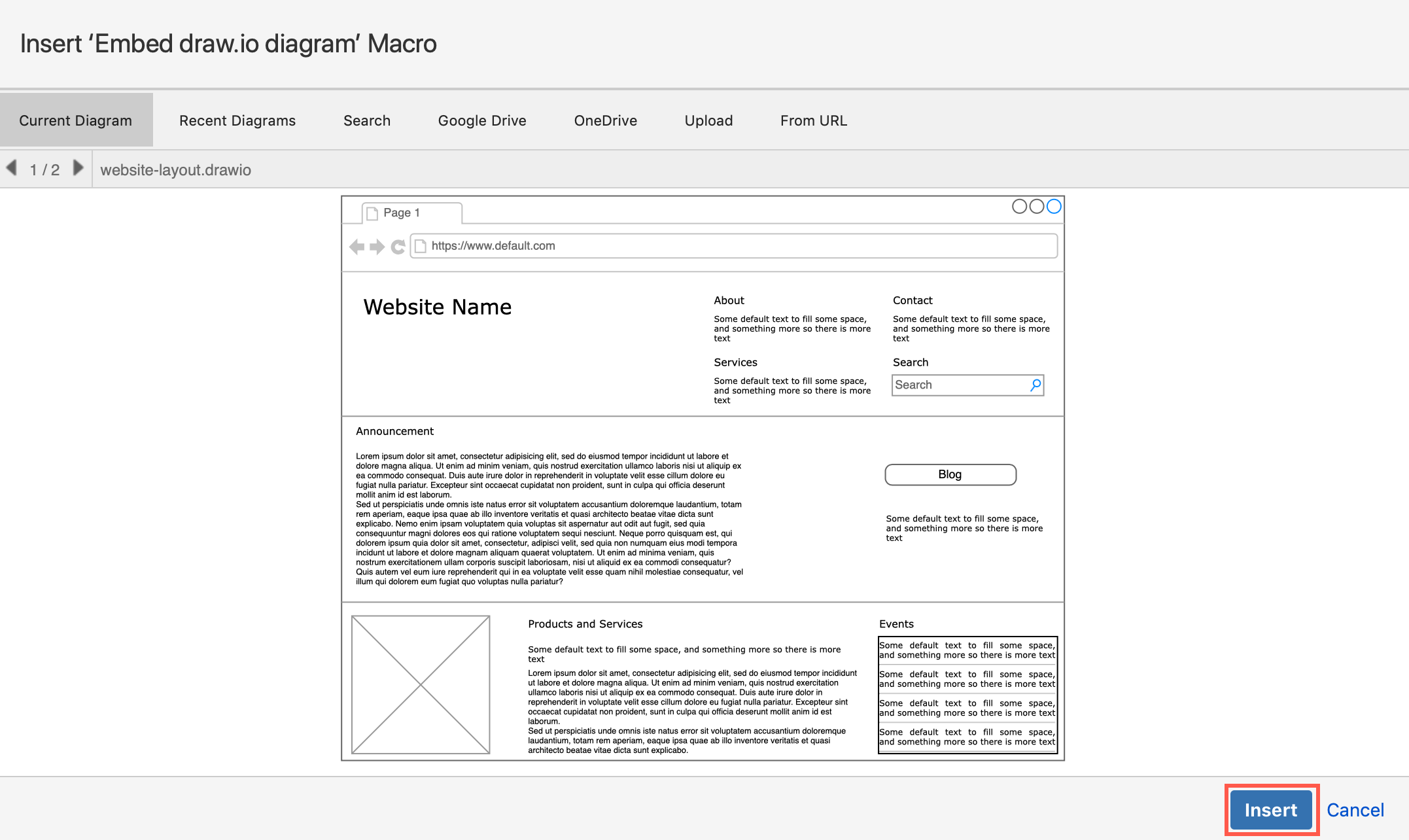Click the left pagination arrow to go back
The height and width of the screenshot is (840, 1409).
pos(12,168)
